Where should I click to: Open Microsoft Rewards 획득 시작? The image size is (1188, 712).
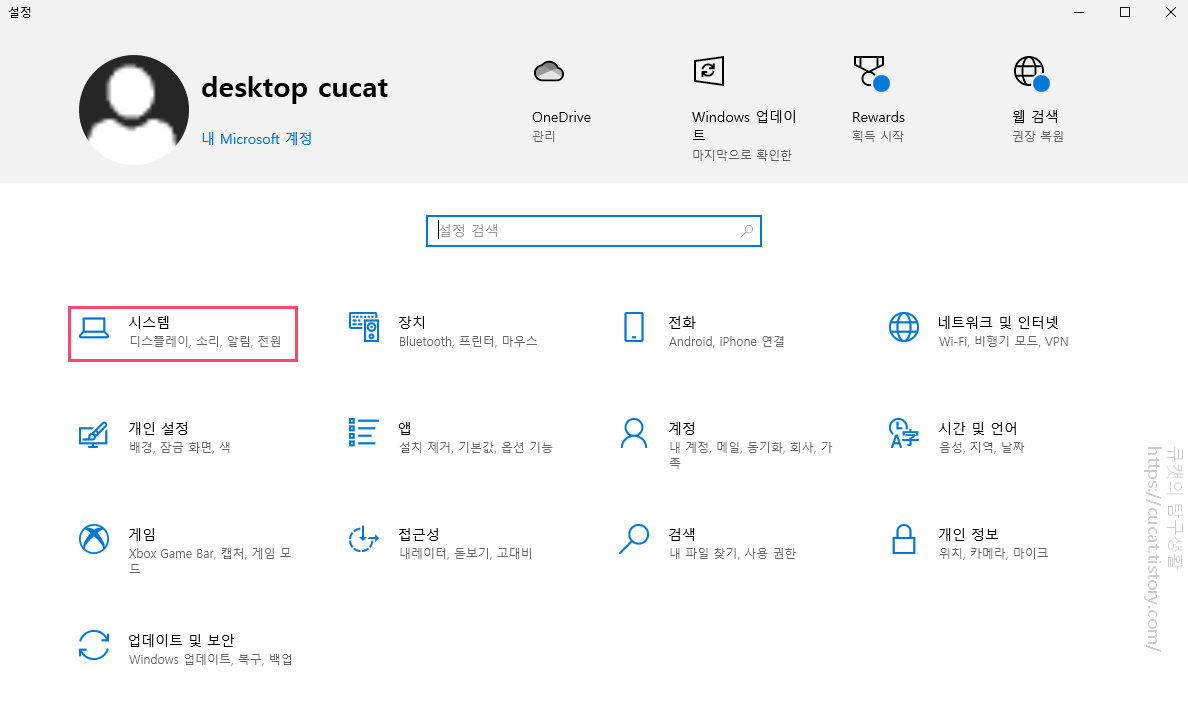[x=878, y=95]
